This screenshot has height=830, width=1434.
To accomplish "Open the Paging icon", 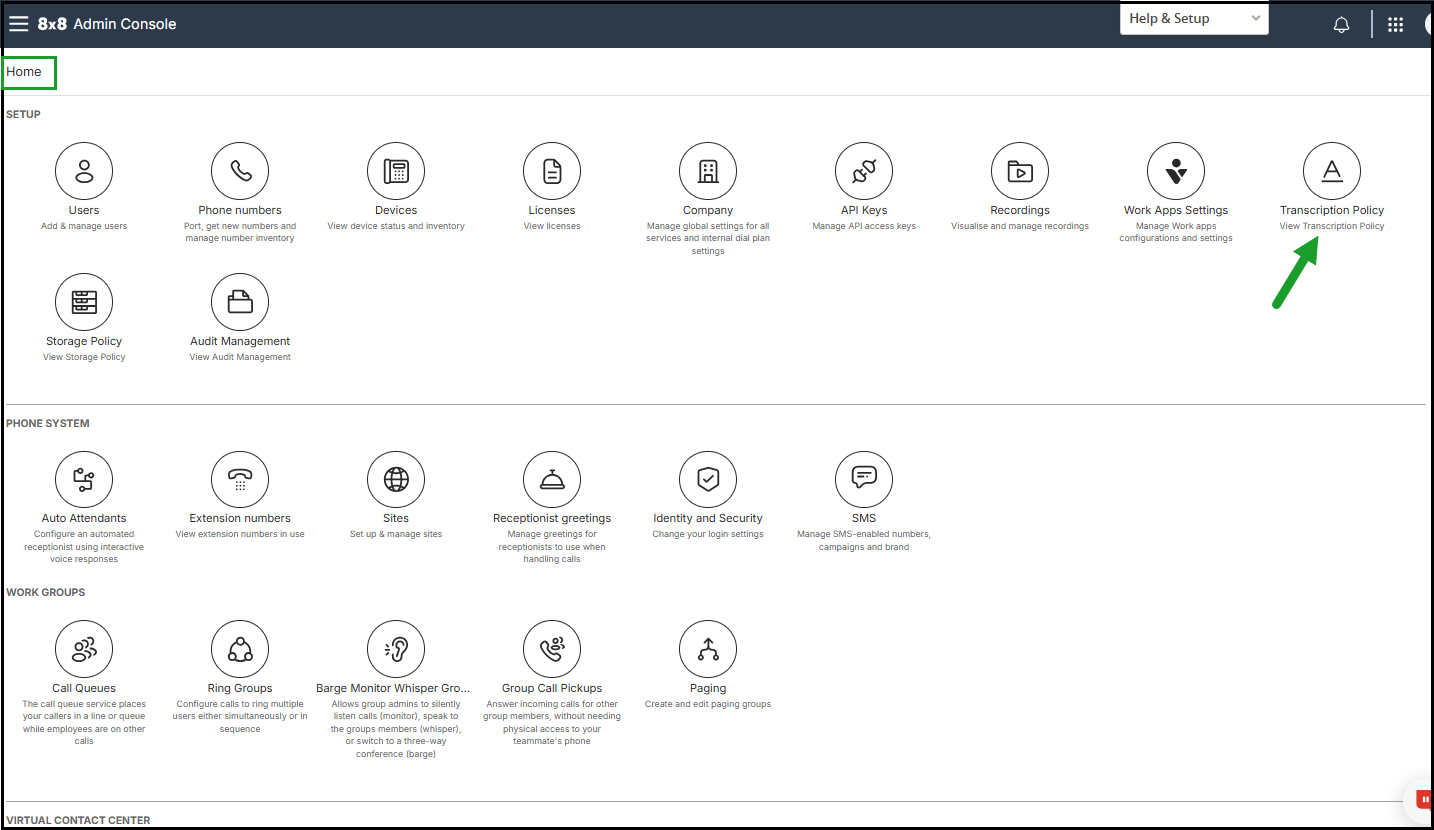I will click(x=708, y=649).
